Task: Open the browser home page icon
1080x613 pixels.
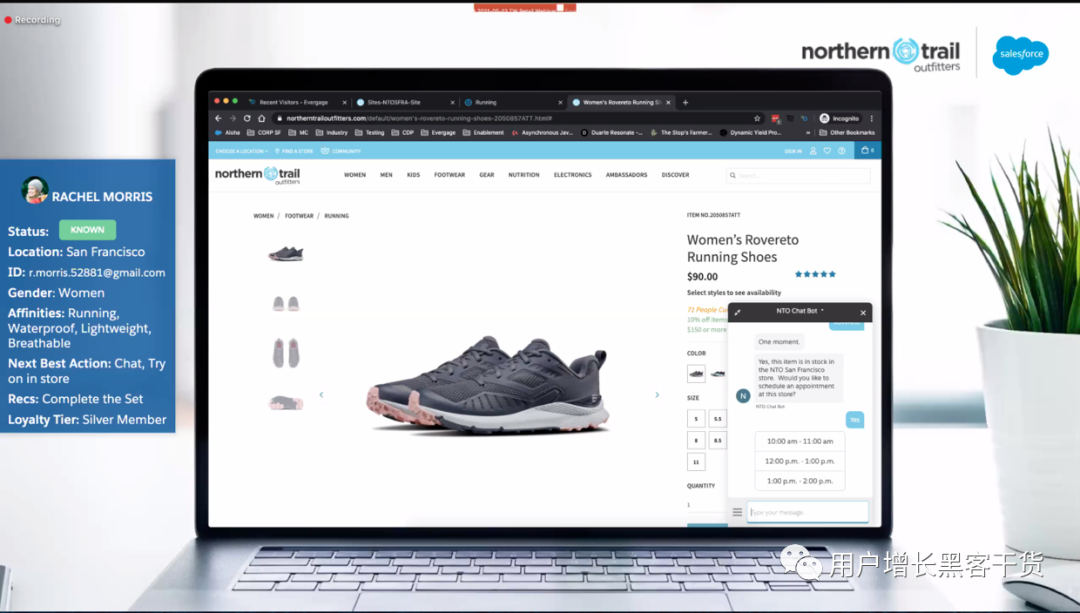Action: click(262, 118)
